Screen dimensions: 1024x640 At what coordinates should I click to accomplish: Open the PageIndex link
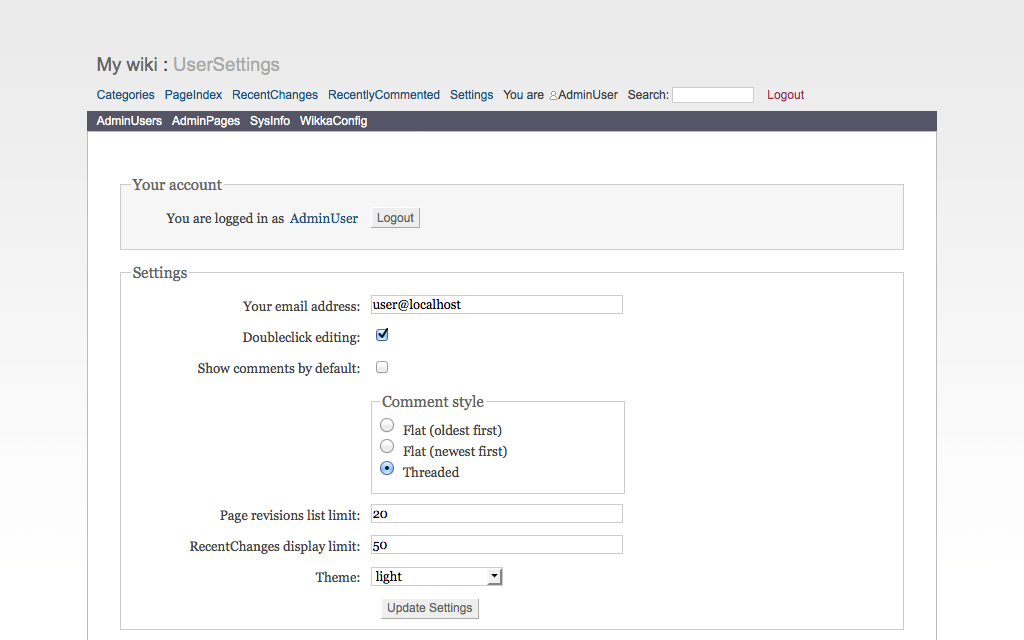pos(193,95)
